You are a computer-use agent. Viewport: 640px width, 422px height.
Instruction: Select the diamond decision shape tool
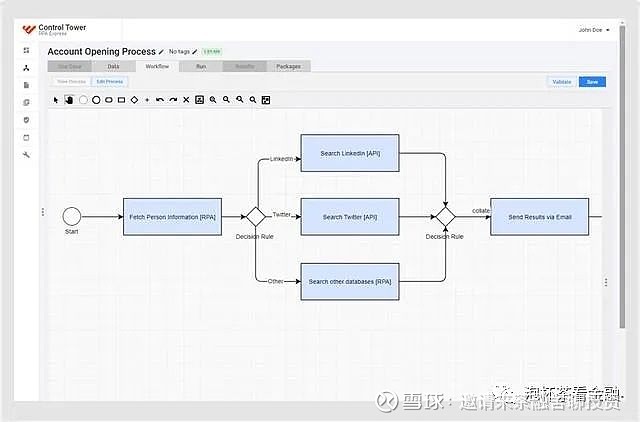tap(134, 100)
